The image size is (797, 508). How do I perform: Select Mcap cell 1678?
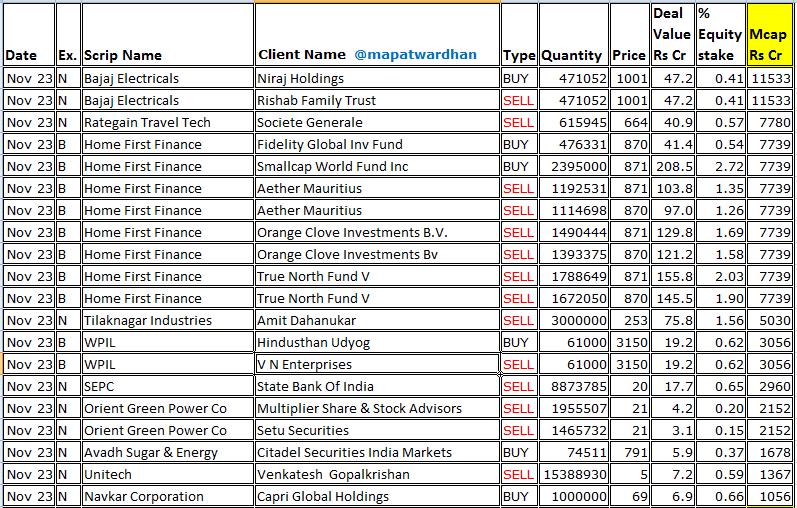tap(770, 452)
